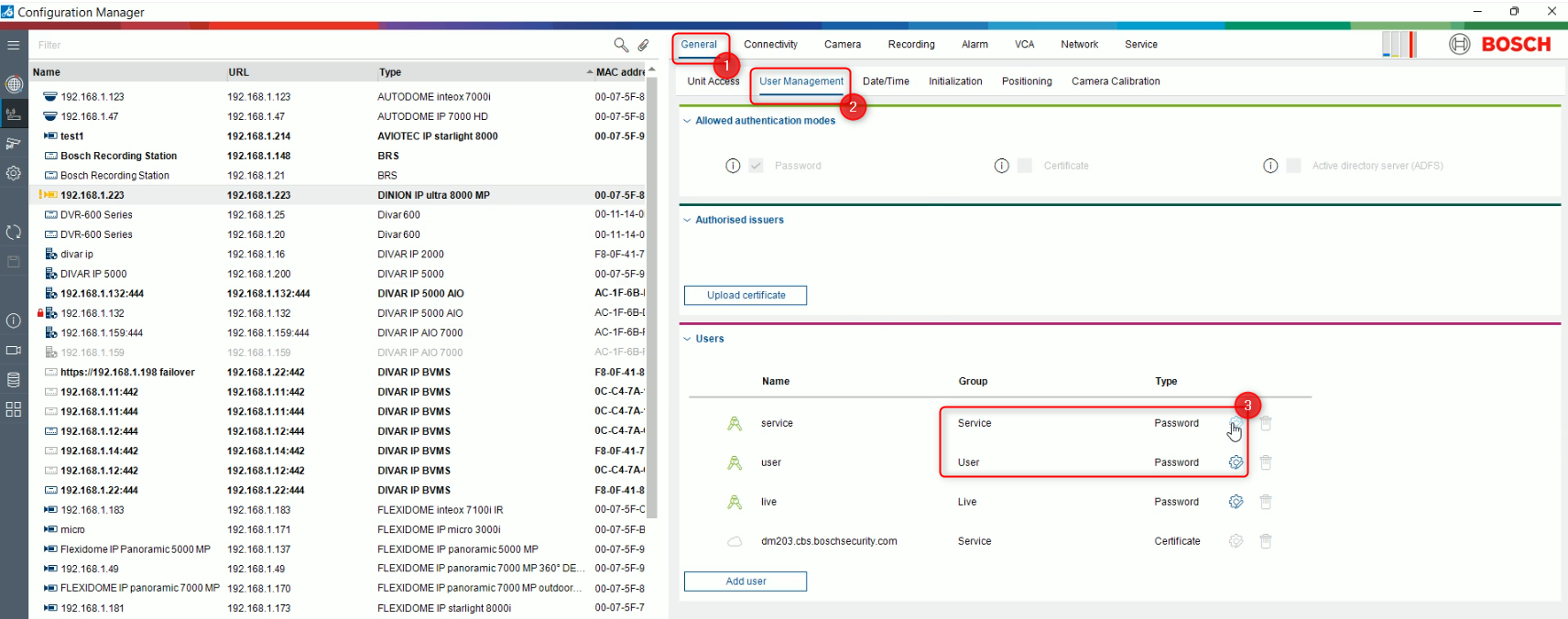This screenshot has height=619, width=1568.
Task: Delete the service account via trash icon
Action: coord(1266,423)
